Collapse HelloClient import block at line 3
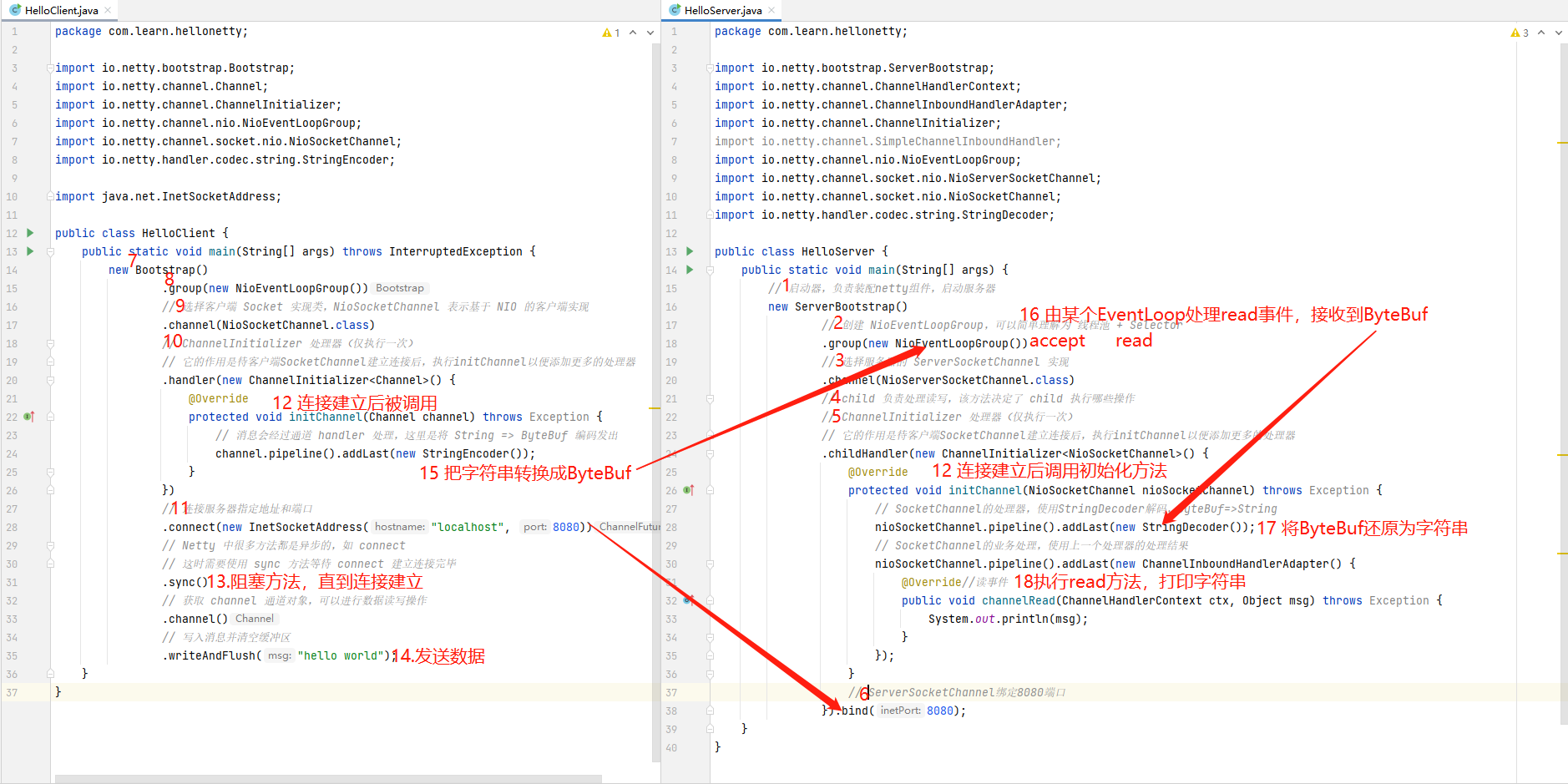The height and width of the screenshot is (784, 1568). coord(51,68)
